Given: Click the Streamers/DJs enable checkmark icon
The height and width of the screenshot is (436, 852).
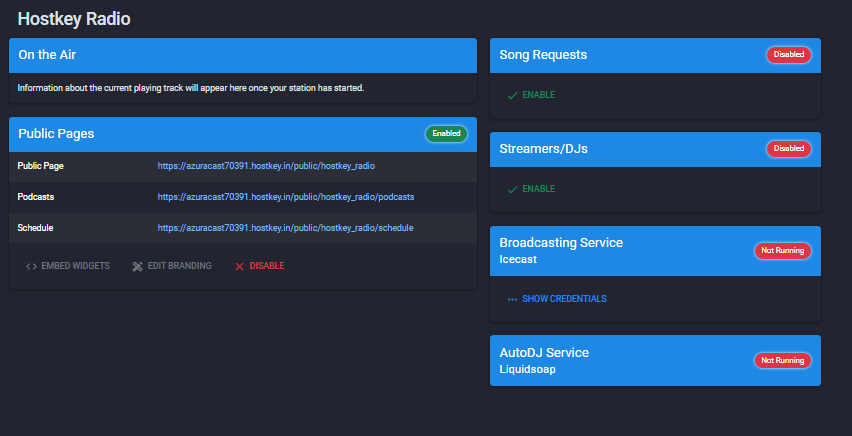Looking at the screenshot, I should [x=512, y=189].
